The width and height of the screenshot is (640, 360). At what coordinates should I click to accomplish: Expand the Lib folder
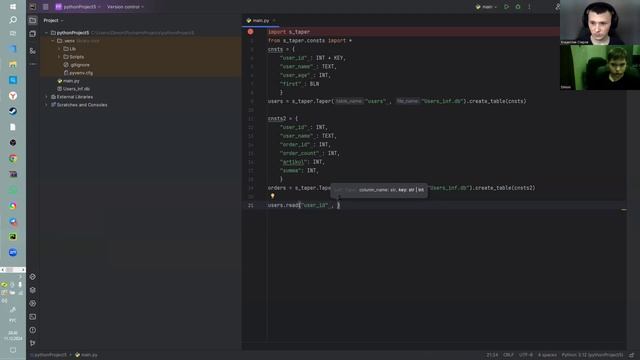point(59,49)
